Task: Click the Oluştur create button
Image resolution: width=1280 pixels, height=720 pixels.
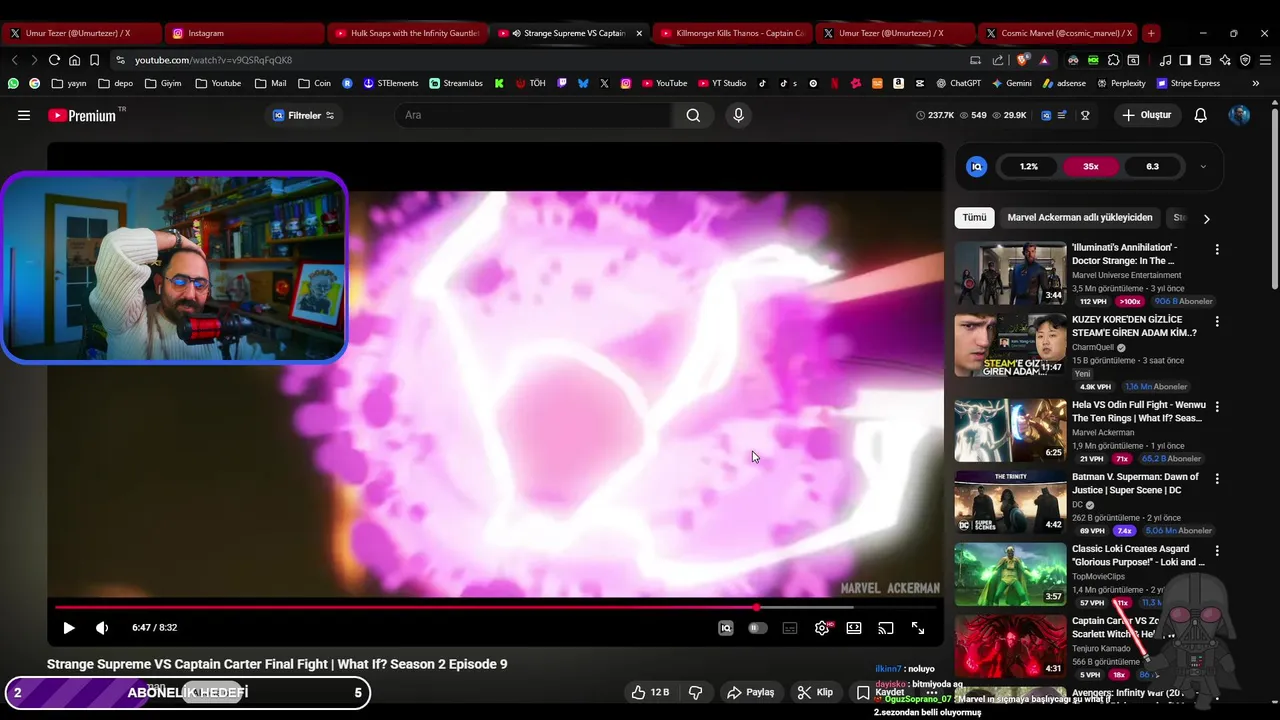Action: pyautogui.click(x=1146, y=115)
